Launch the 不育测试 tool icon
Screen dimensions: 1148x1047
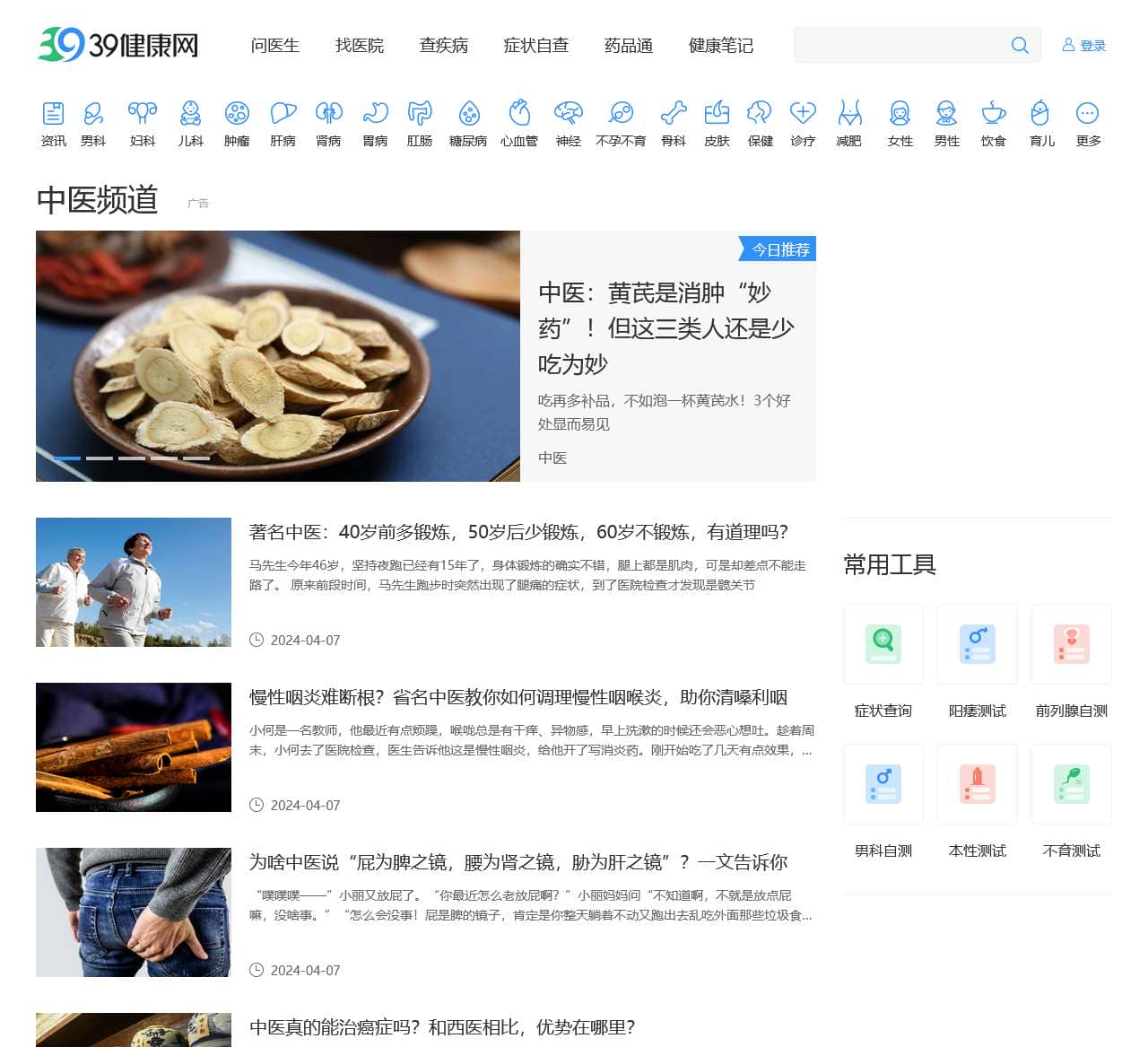(1072, 784)
